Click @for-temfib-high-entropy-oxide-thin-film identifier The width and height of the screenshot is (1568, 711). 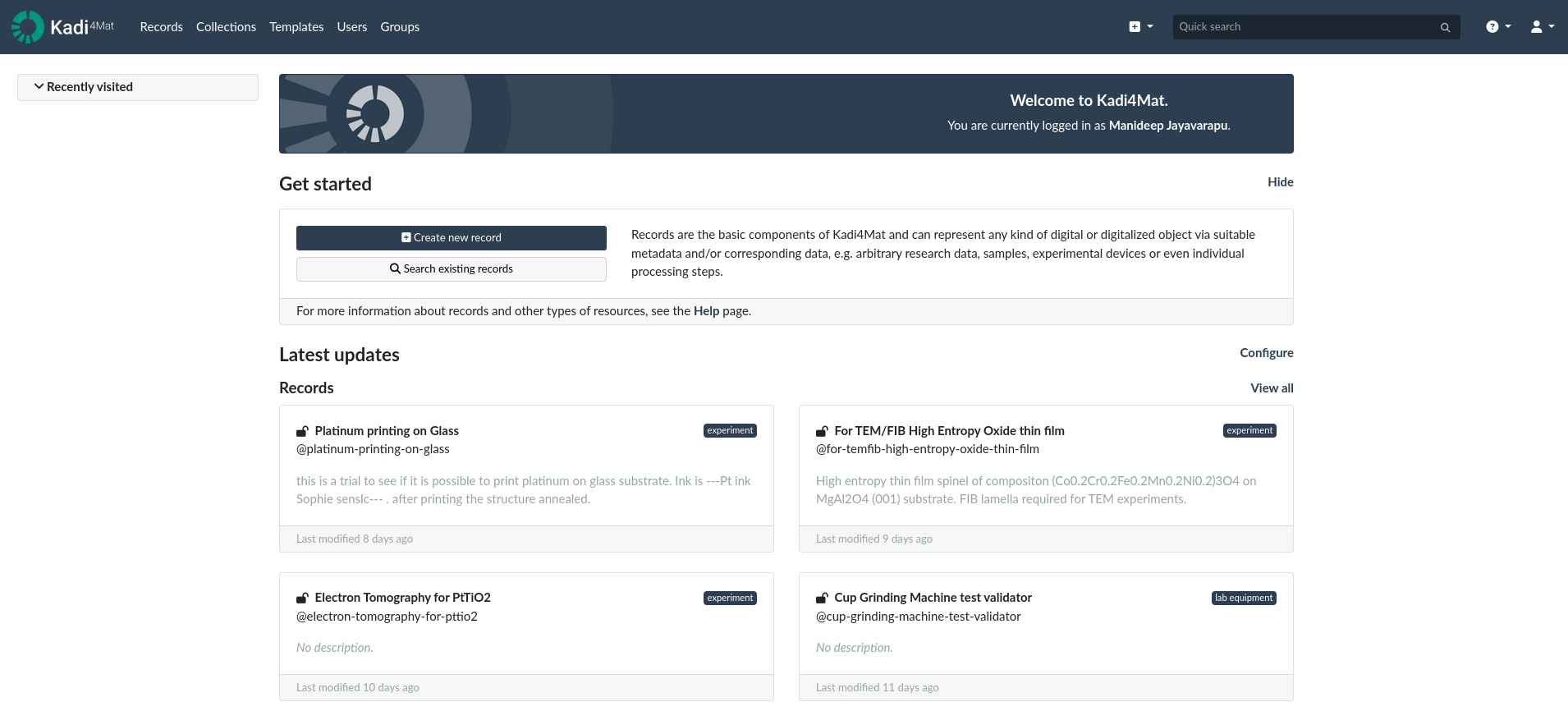[928, 449]
